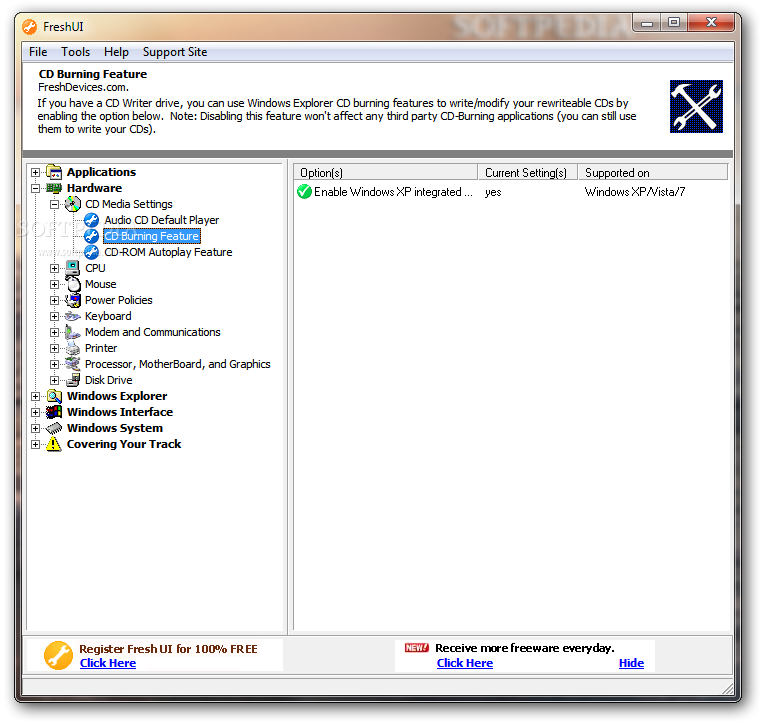
Task: Click the Covering Your Track warning icon
Action: pos(54,444)
